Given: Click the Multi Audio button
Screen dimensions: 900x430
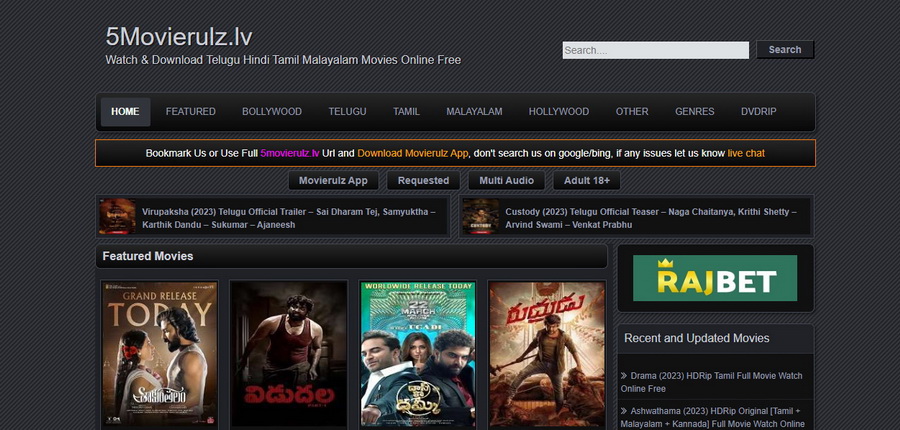Looking at the screenshot, I should (x=506, y=180).
